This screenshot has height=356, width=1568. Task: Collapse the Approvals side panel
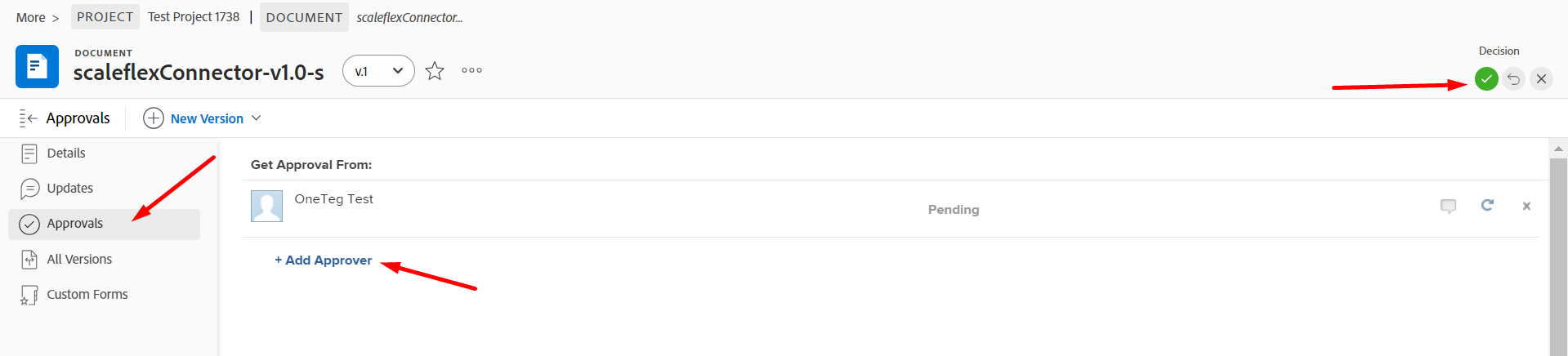(29, 118)
